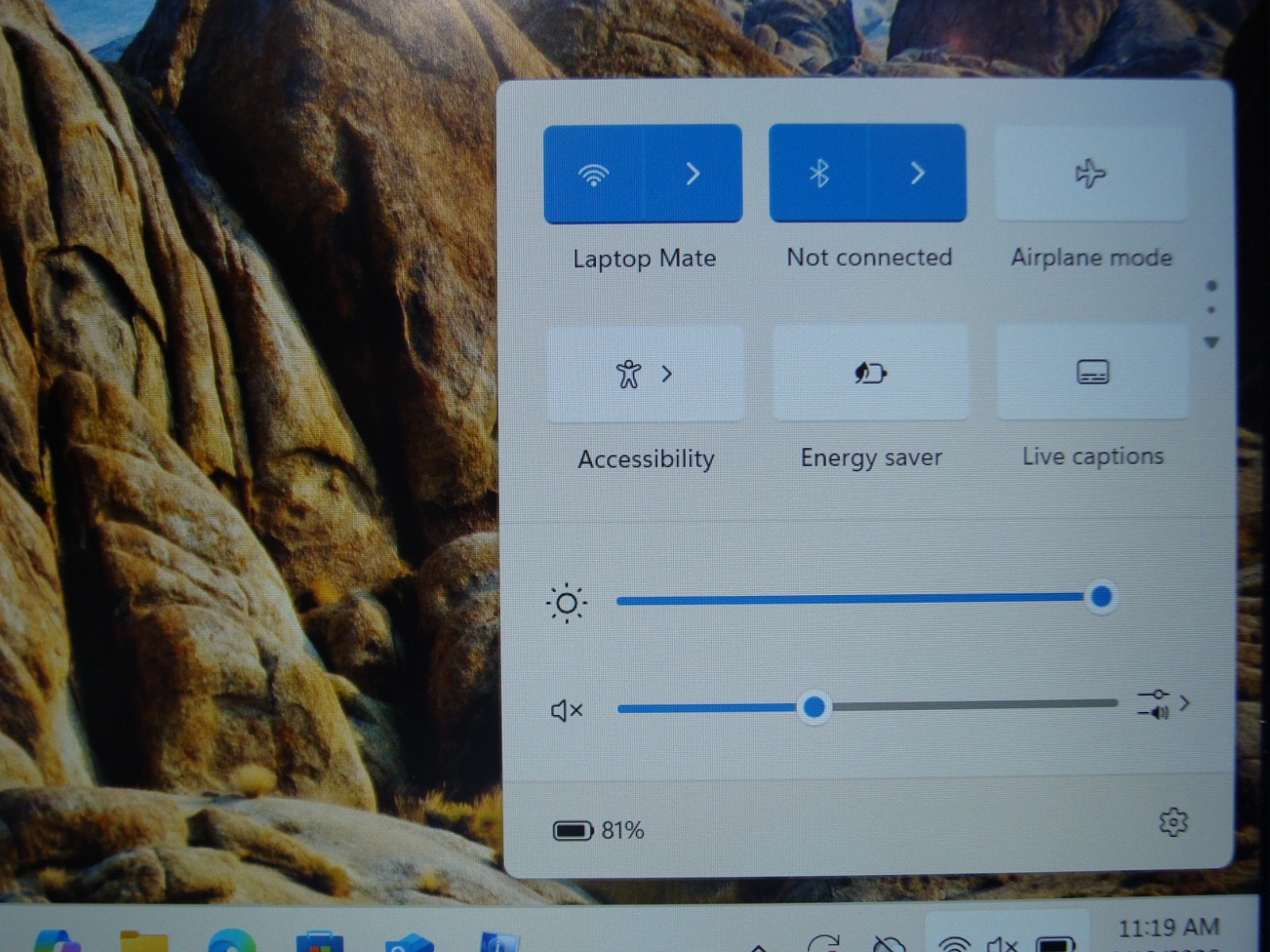Click the Laptop Mate network label

click(x=645, y=259)
